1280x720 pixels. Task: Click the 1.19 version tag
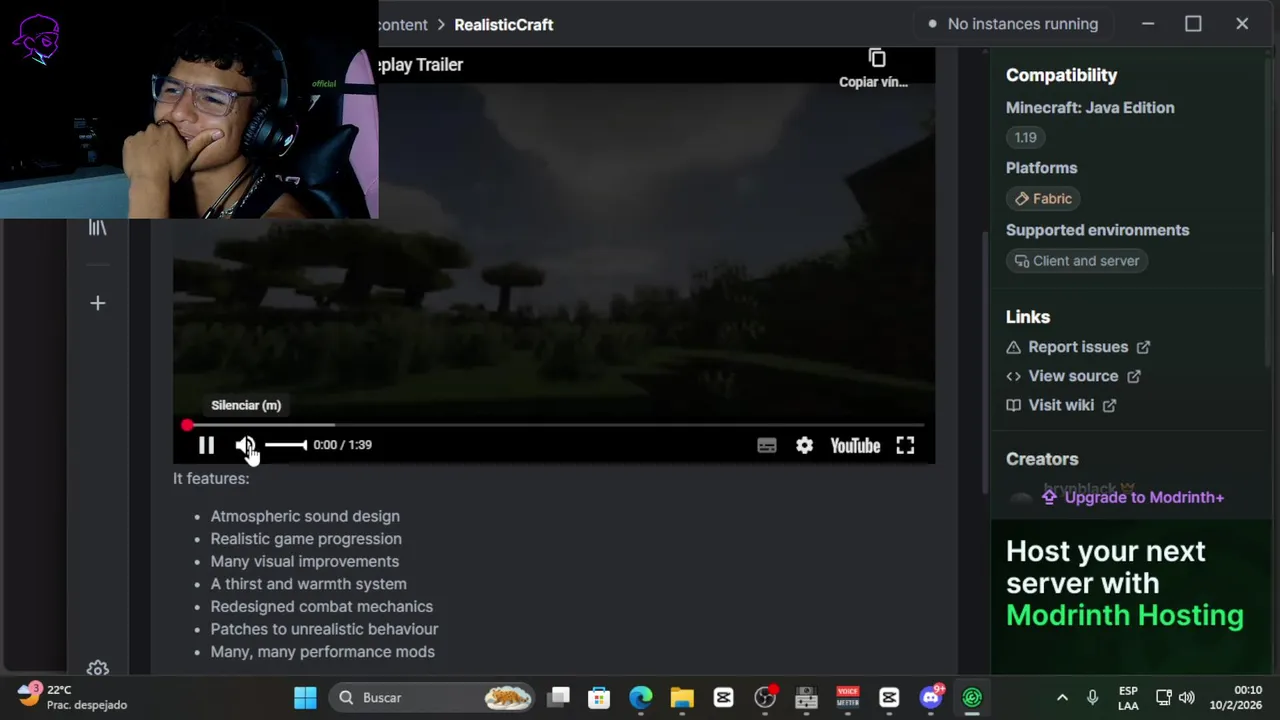click(x=1025, y=137)
